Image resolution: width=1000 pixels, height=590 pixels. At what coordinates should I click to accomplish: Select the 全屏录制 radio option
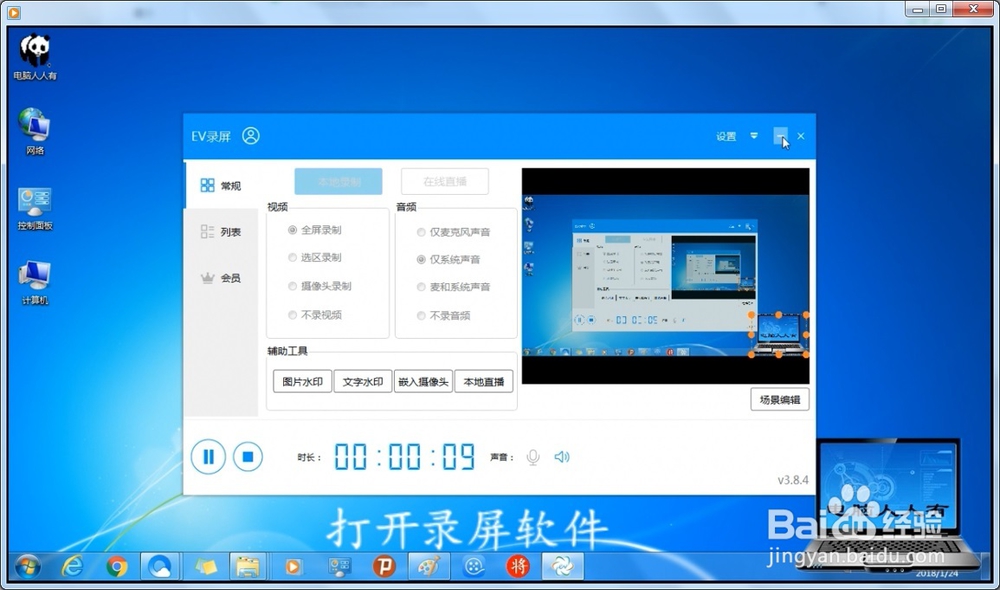(x=314, y=230)
